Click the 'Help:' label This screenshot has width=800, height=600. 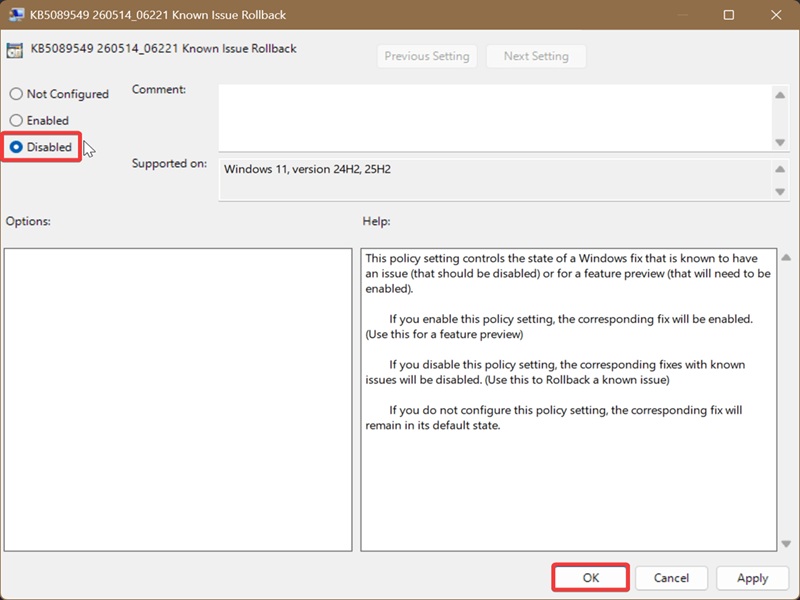377,221
